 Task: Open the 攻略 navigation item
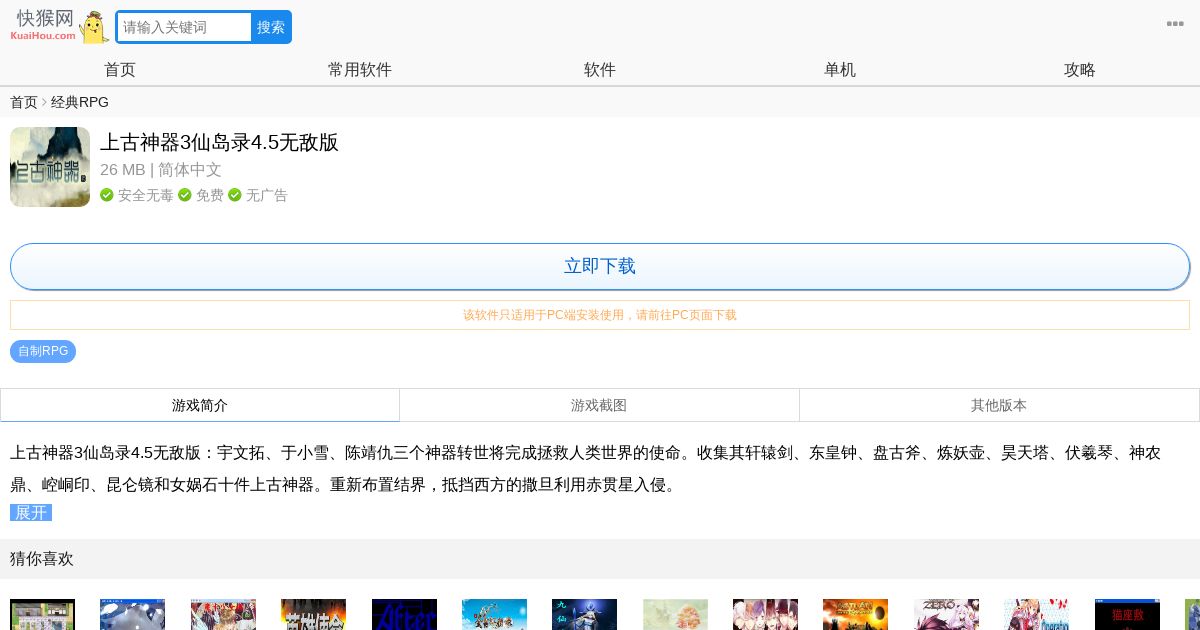1080,69
